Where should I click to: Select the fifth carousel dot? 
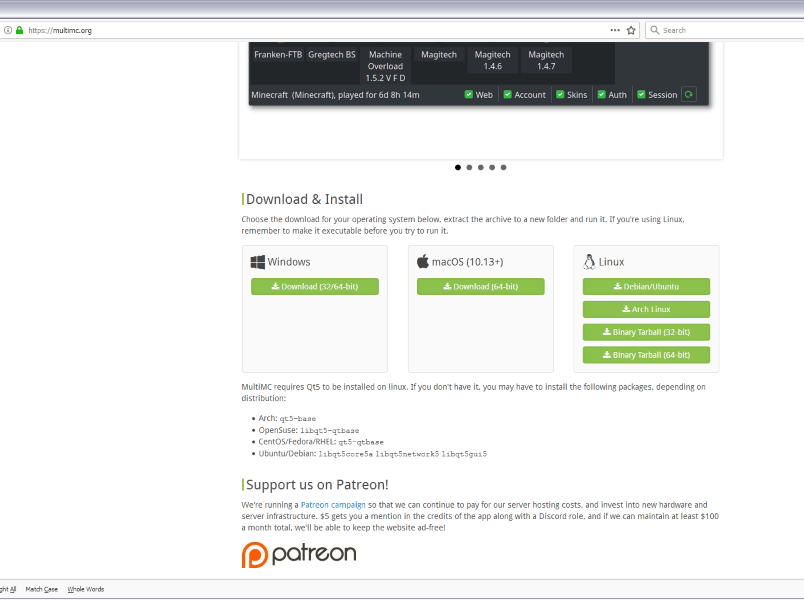click(x=504, y=167)
